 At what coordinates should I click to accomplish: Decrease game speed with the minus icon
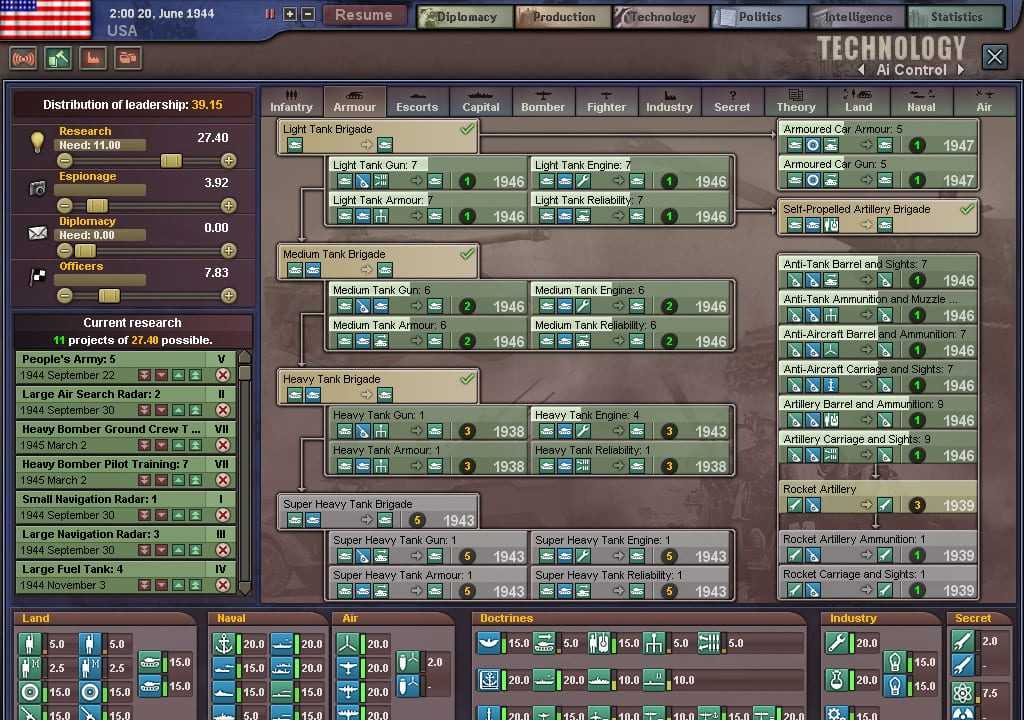(x=308, y=14)
